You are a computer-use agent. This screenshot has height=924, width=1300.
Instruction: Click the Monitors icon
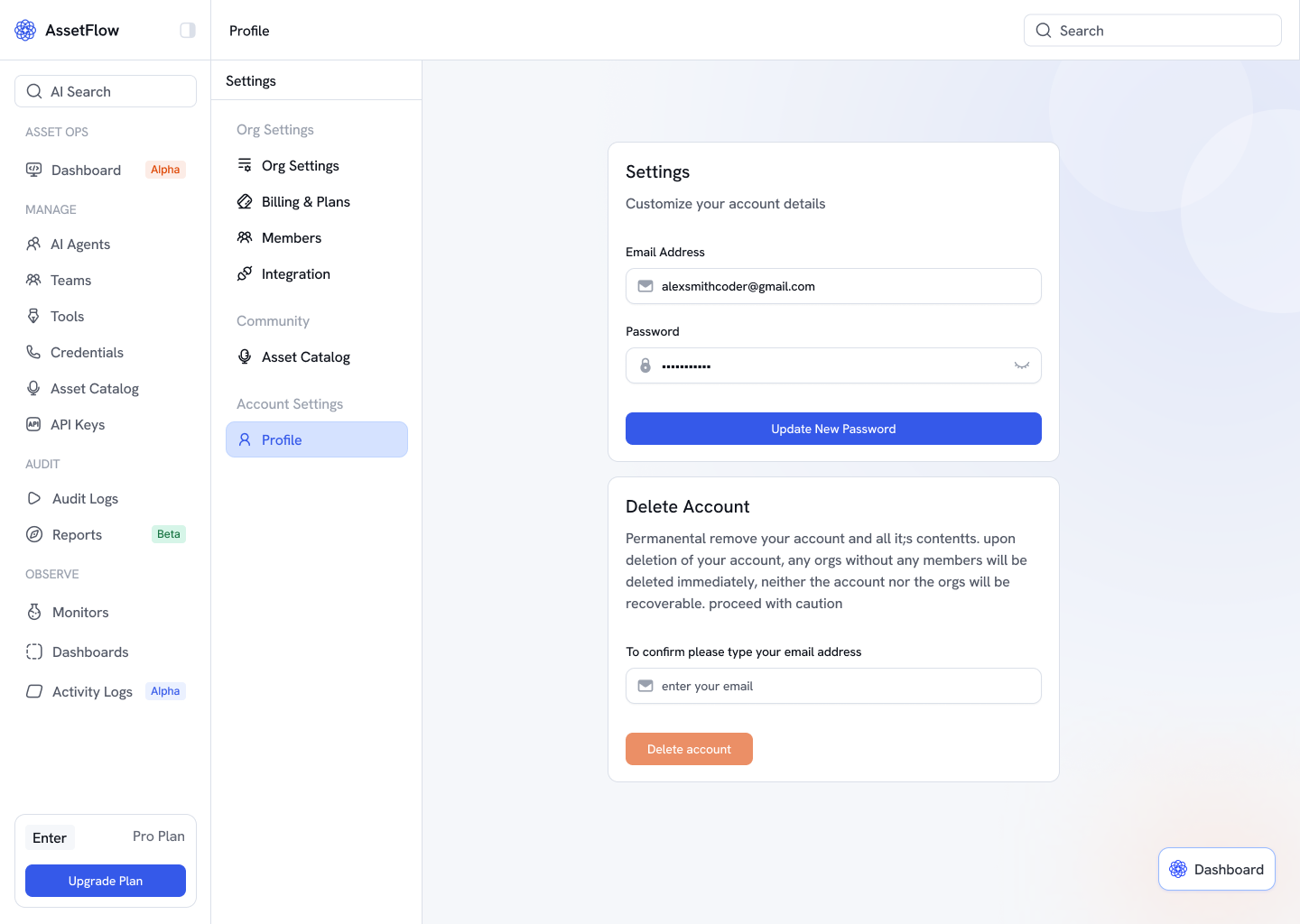(x=34, y=612)
